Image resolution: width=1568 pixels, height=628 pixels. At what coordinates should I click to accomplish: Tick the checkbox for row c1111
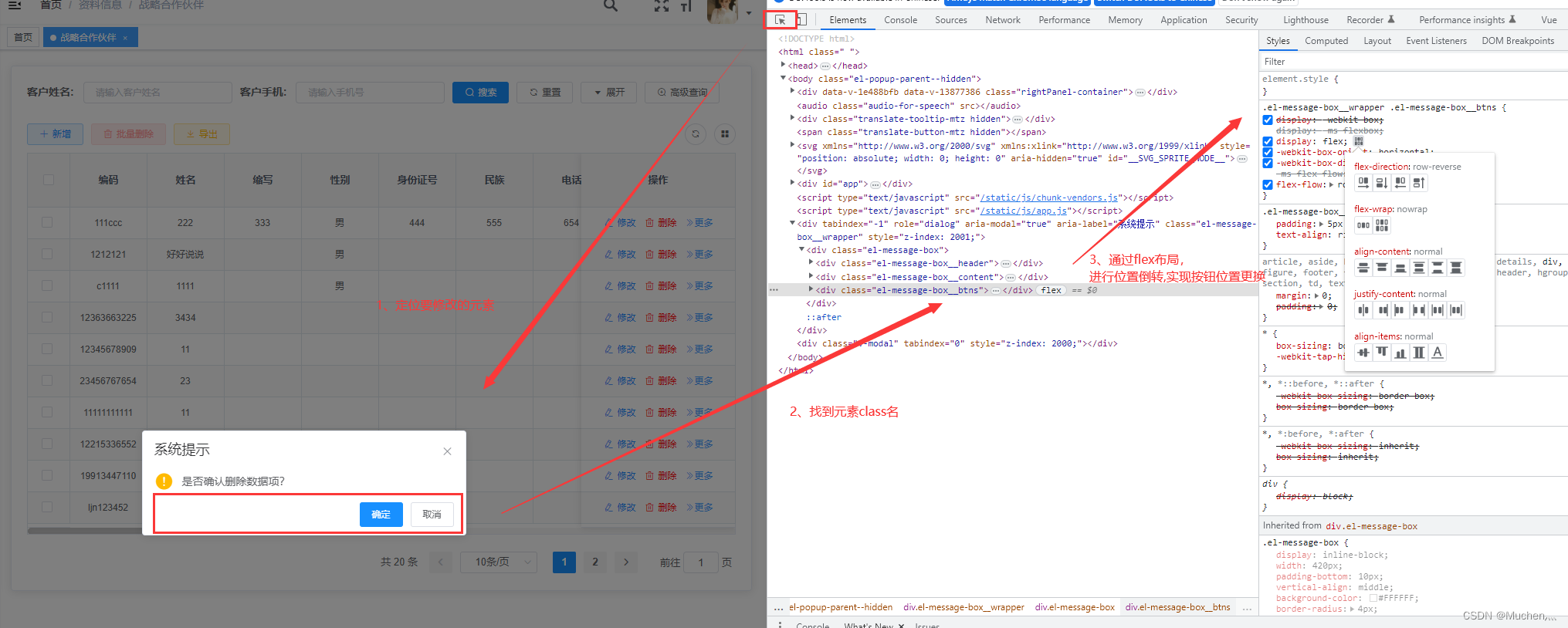(47, 285)
